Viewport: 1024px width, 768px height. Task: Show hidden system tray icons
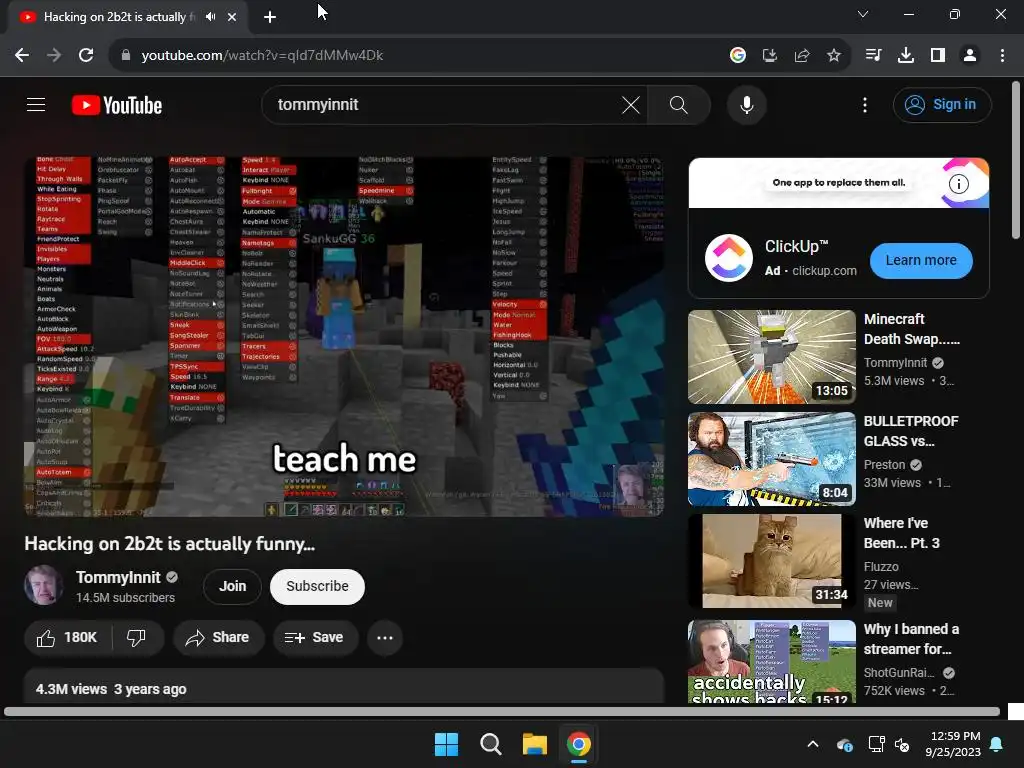[x=812, y=744]
